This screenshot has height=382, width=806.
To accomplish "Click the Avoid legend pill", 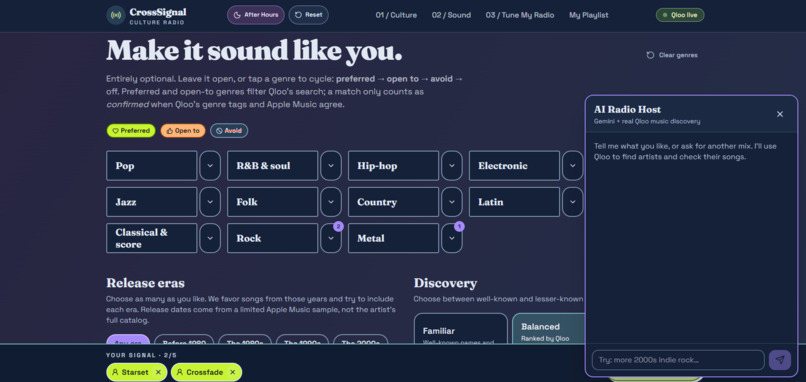I will [229, 131].
